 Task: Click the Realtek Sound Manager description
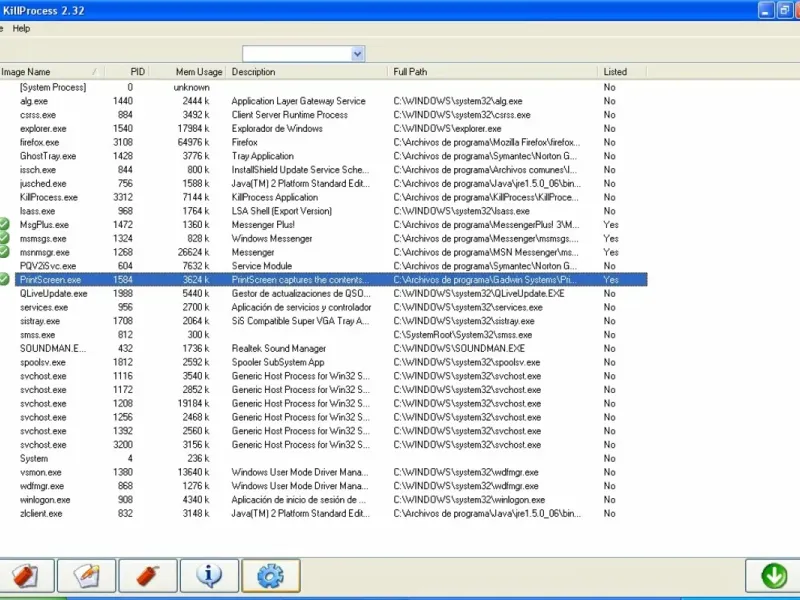pyautogui.click(x=279, y=348)
